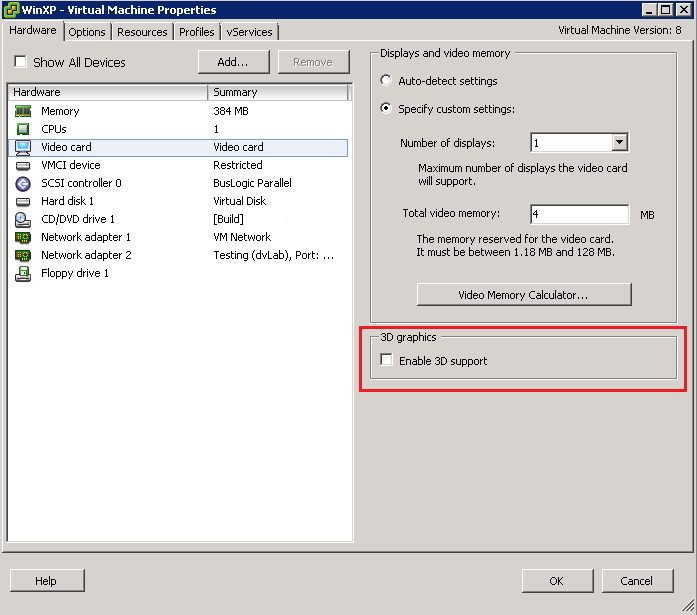Click the Total video memory field

[x=580, y=215]
